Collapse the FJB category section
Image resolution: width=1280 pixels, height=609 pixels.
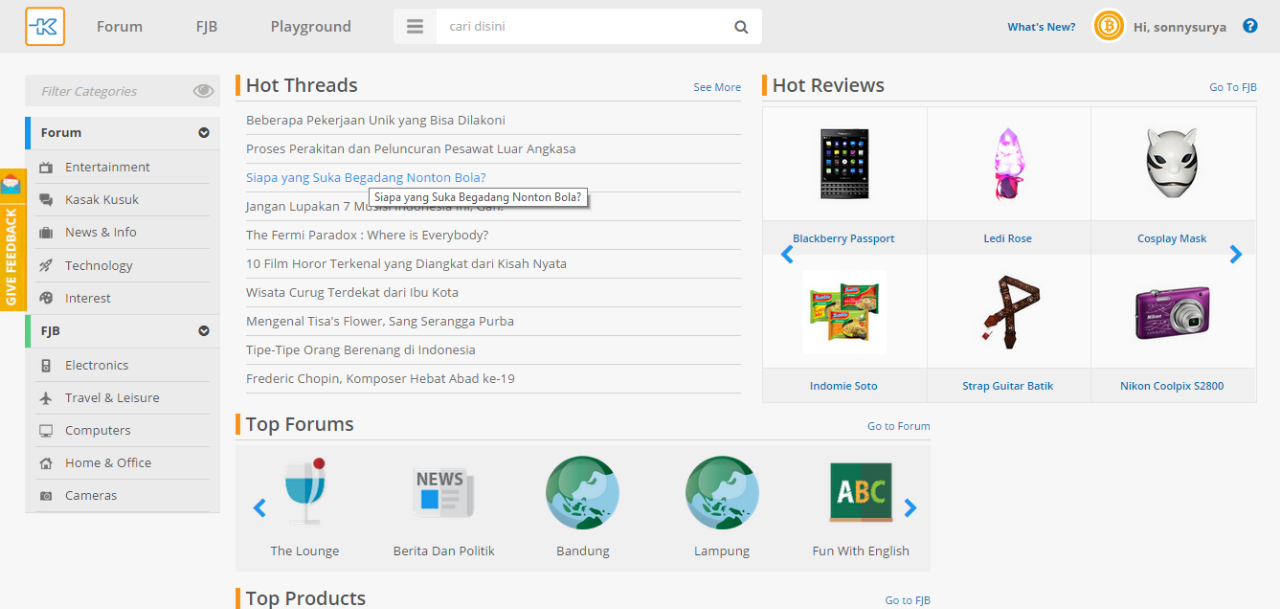coord(204,331)
